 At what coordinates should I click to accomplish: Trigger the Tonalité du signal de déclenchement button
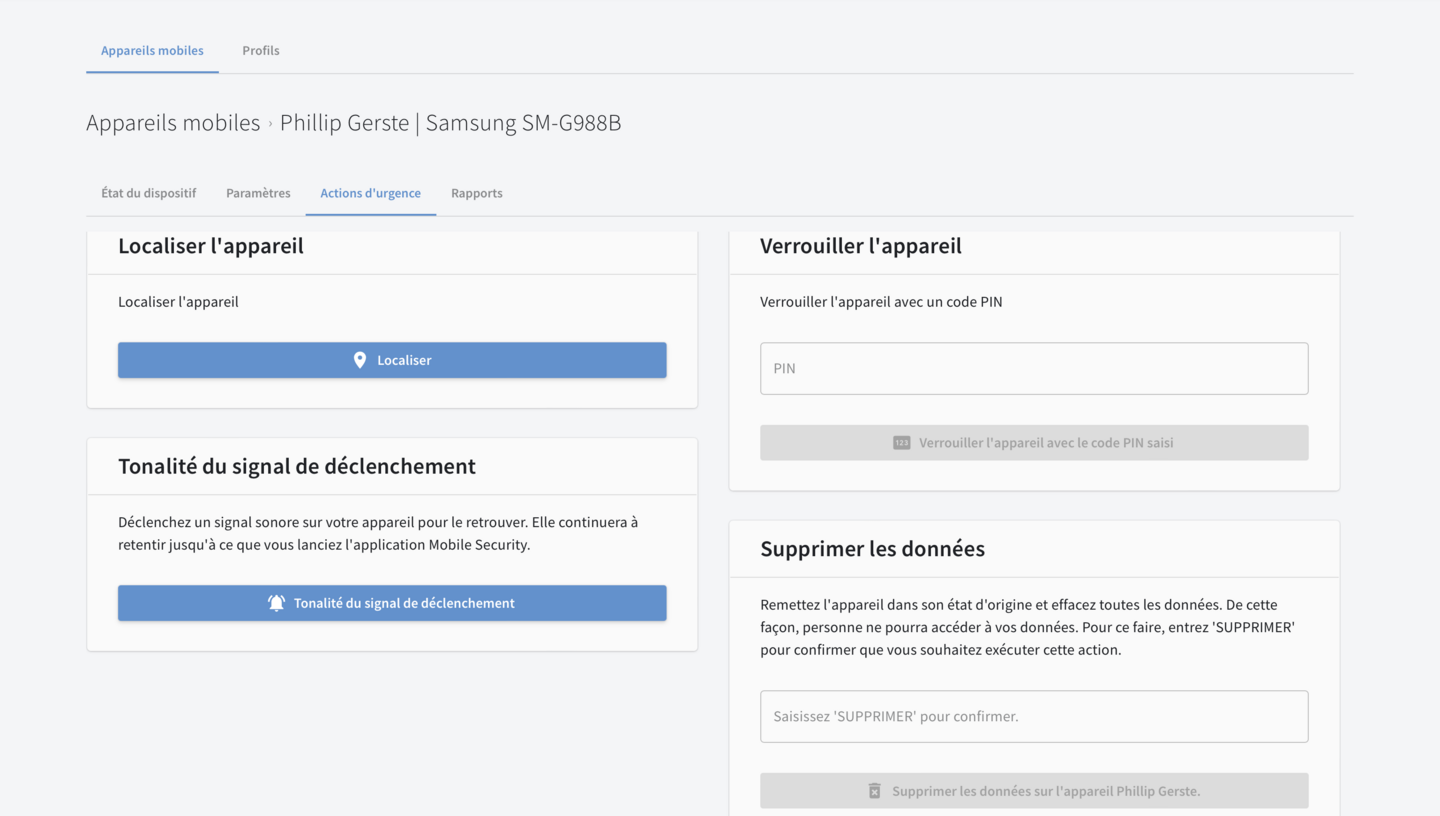tap(392, 603)
